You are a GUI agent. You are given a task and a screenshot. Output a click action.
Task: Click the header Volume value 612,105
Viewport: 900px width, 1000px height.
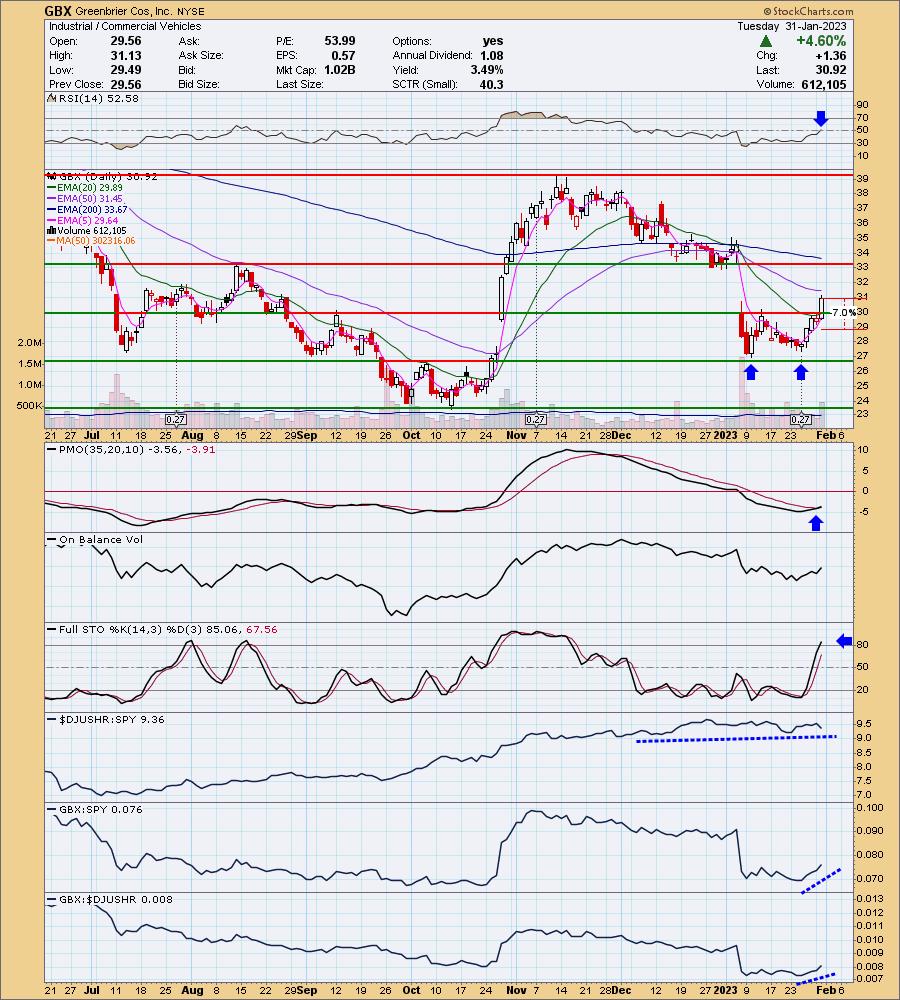(824, 84)
